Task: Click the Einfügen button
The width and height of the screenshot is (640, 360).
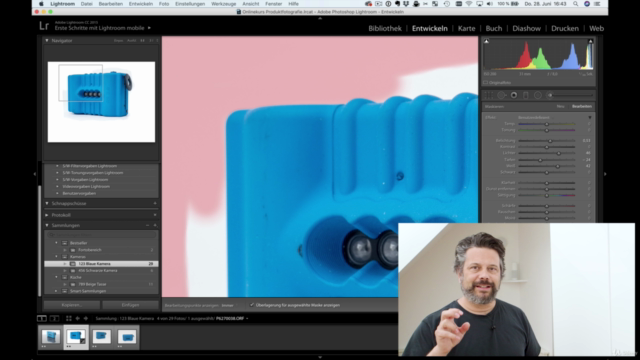Action: point(130,305)
